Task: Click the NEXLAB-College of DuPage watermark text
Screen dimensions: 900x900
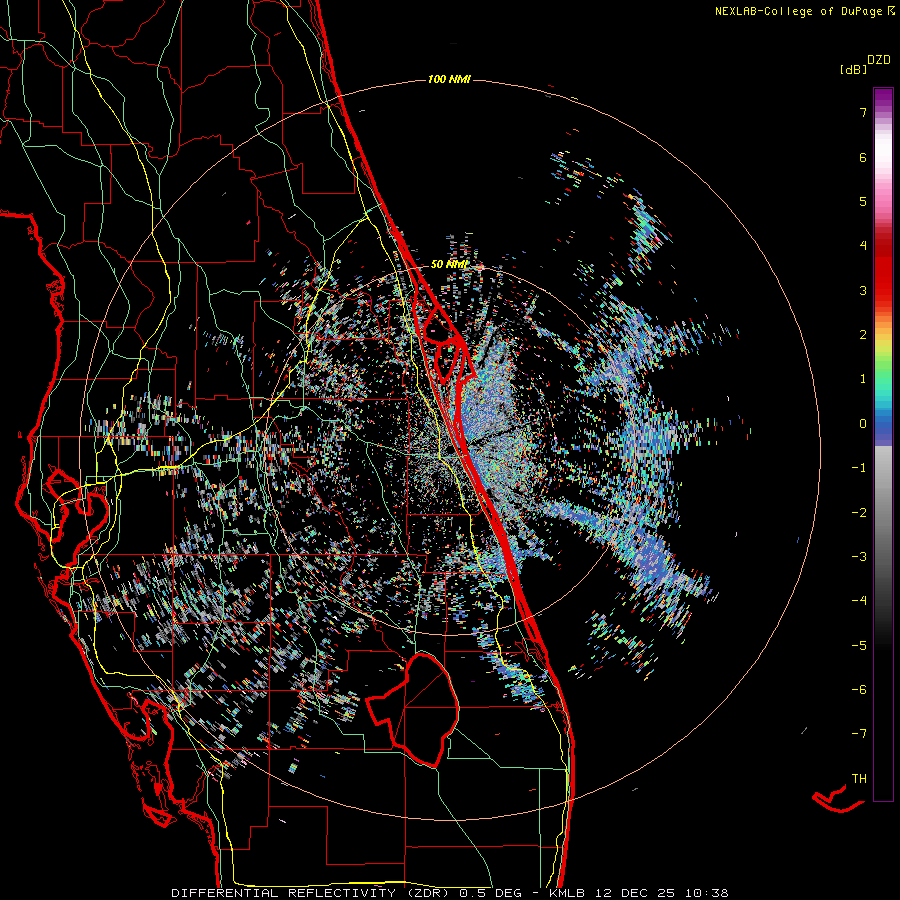Action: 805,11
